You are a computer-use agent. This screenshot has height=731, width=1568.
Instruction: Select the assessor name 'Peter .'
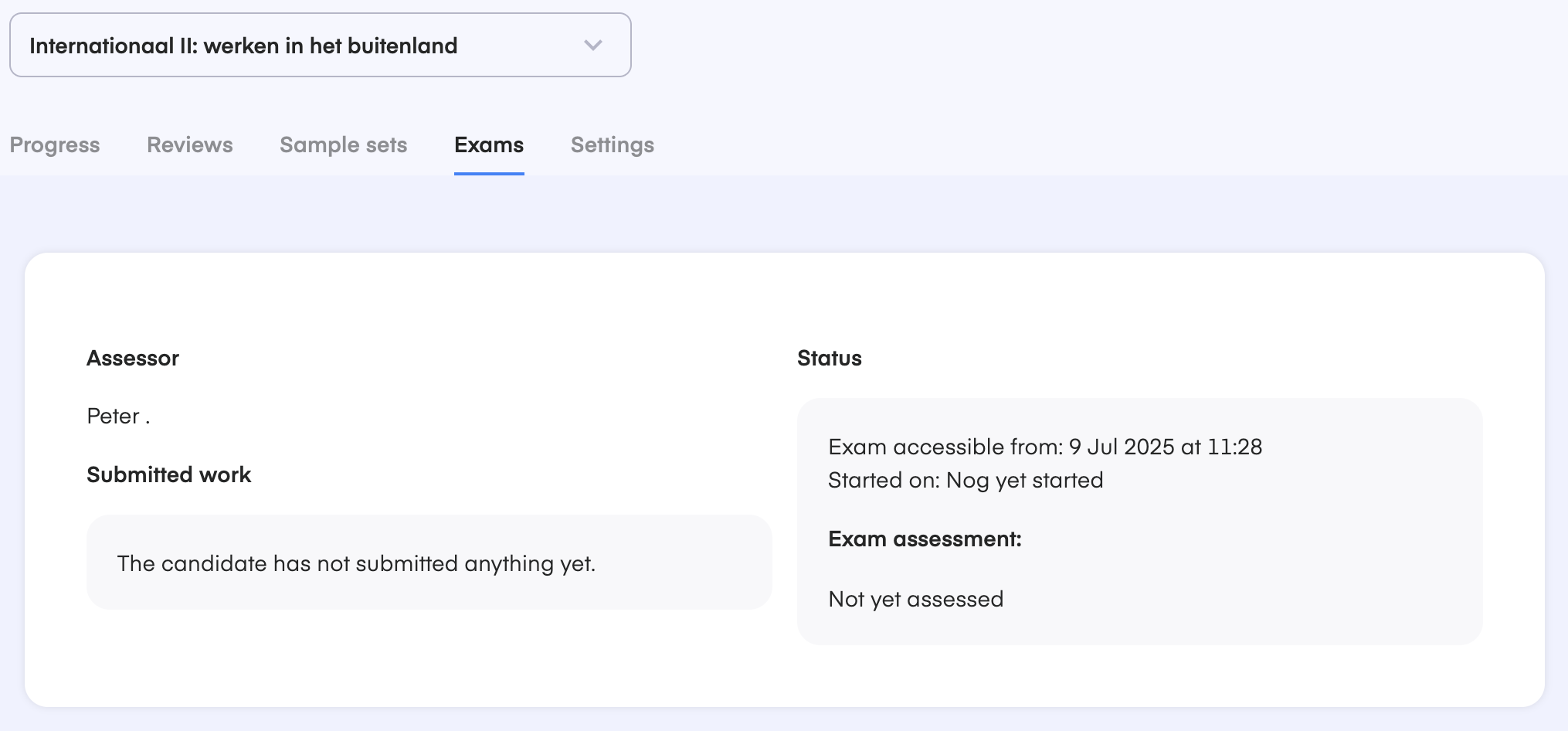[118, 416]
